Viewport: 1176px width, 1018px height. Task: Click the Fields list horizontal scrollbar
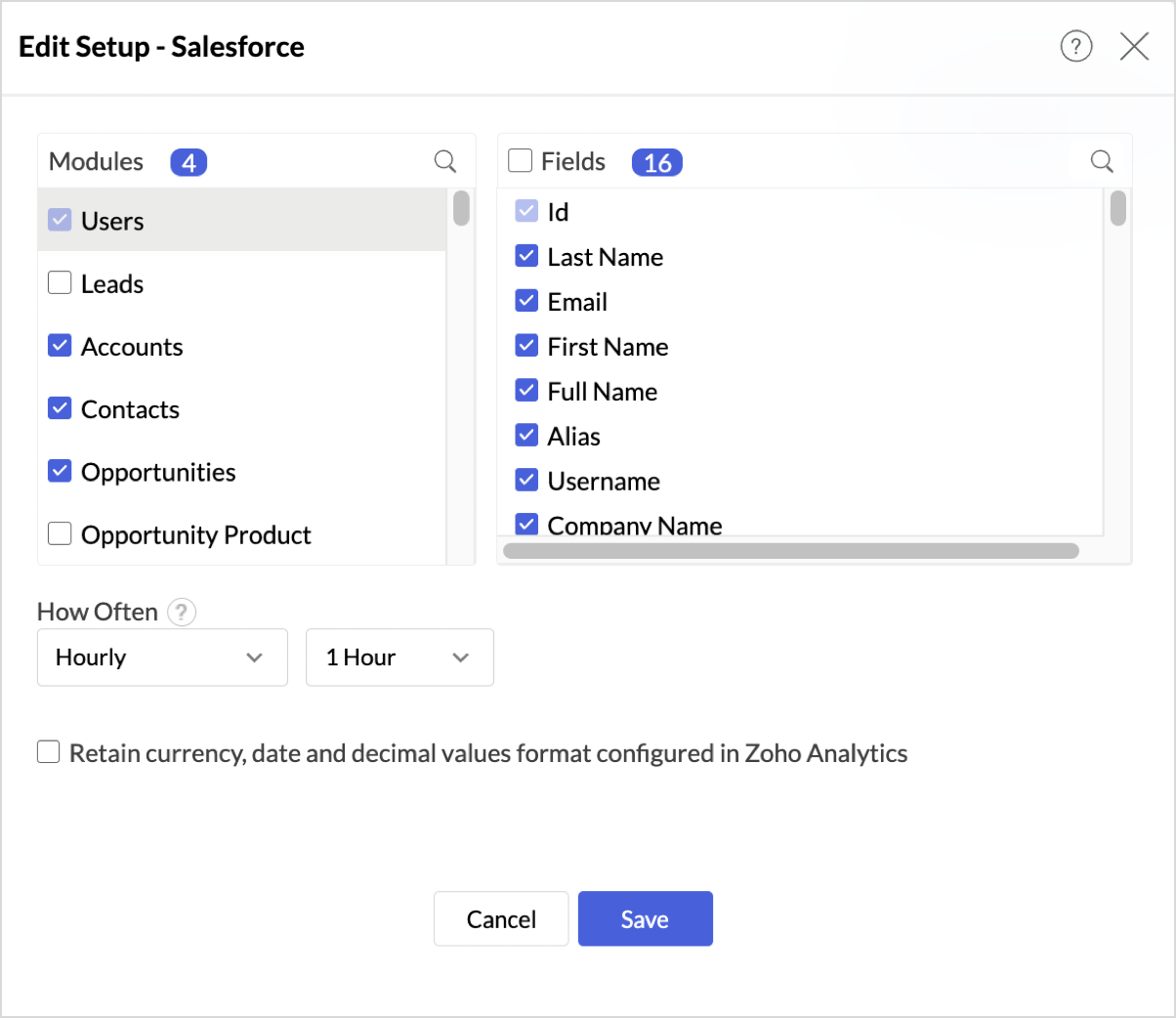tap(791, 551)
